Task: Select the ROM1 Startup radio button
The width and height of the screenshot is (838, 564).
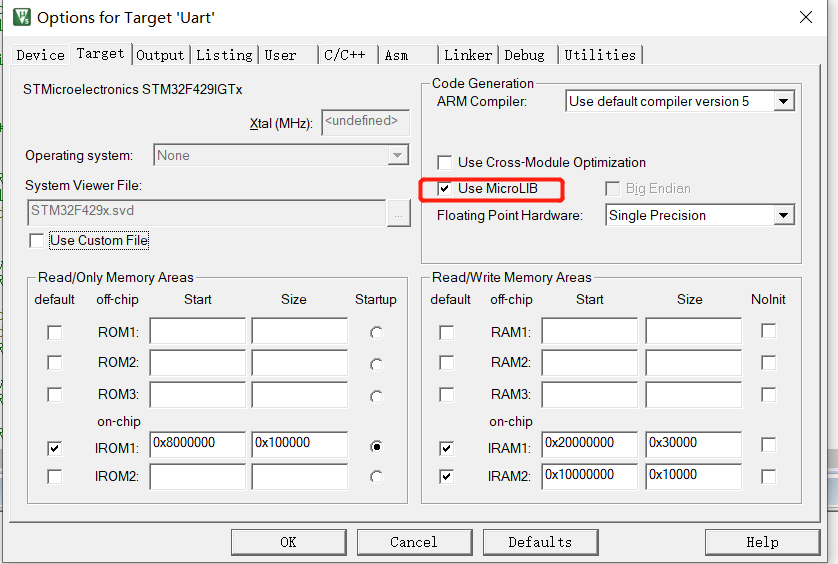Action: [x=376, y=333]
